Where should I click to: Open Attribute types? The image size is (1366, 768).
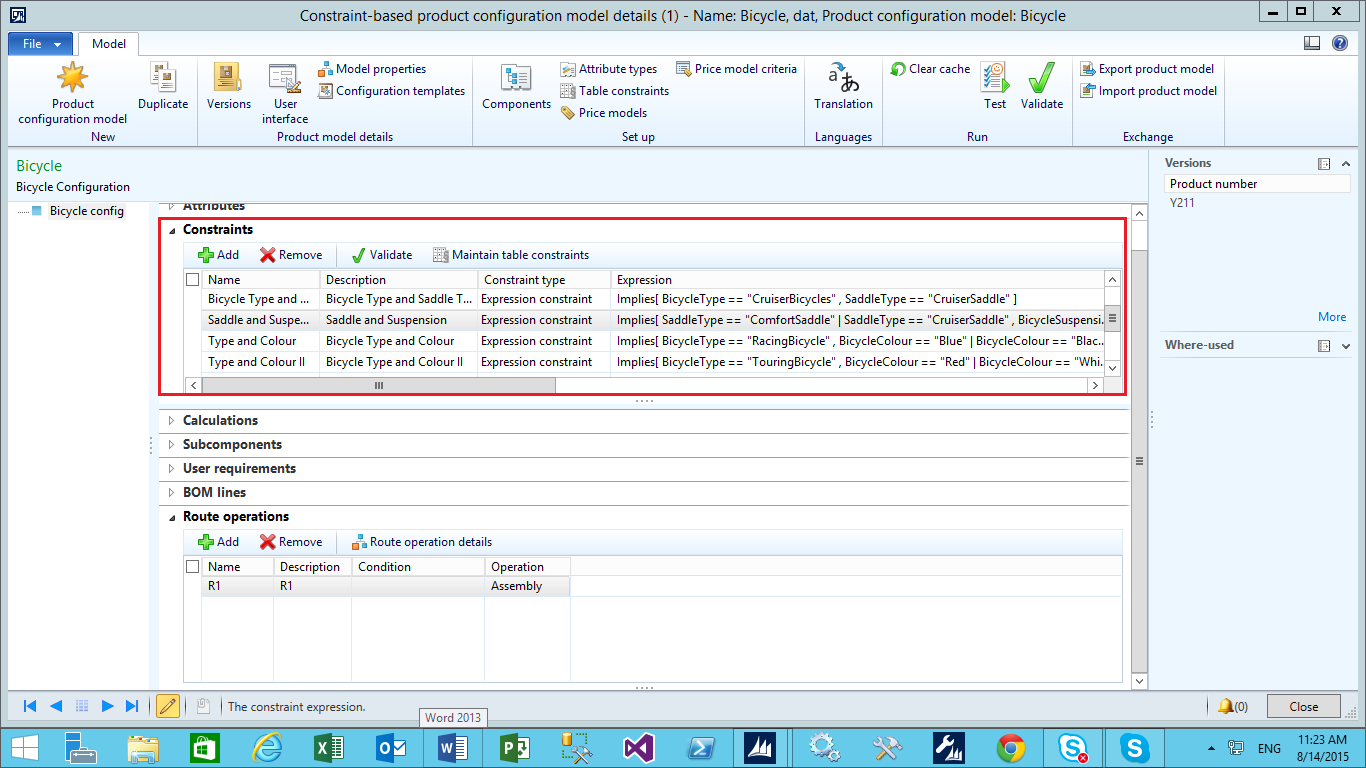pos(608,69)
